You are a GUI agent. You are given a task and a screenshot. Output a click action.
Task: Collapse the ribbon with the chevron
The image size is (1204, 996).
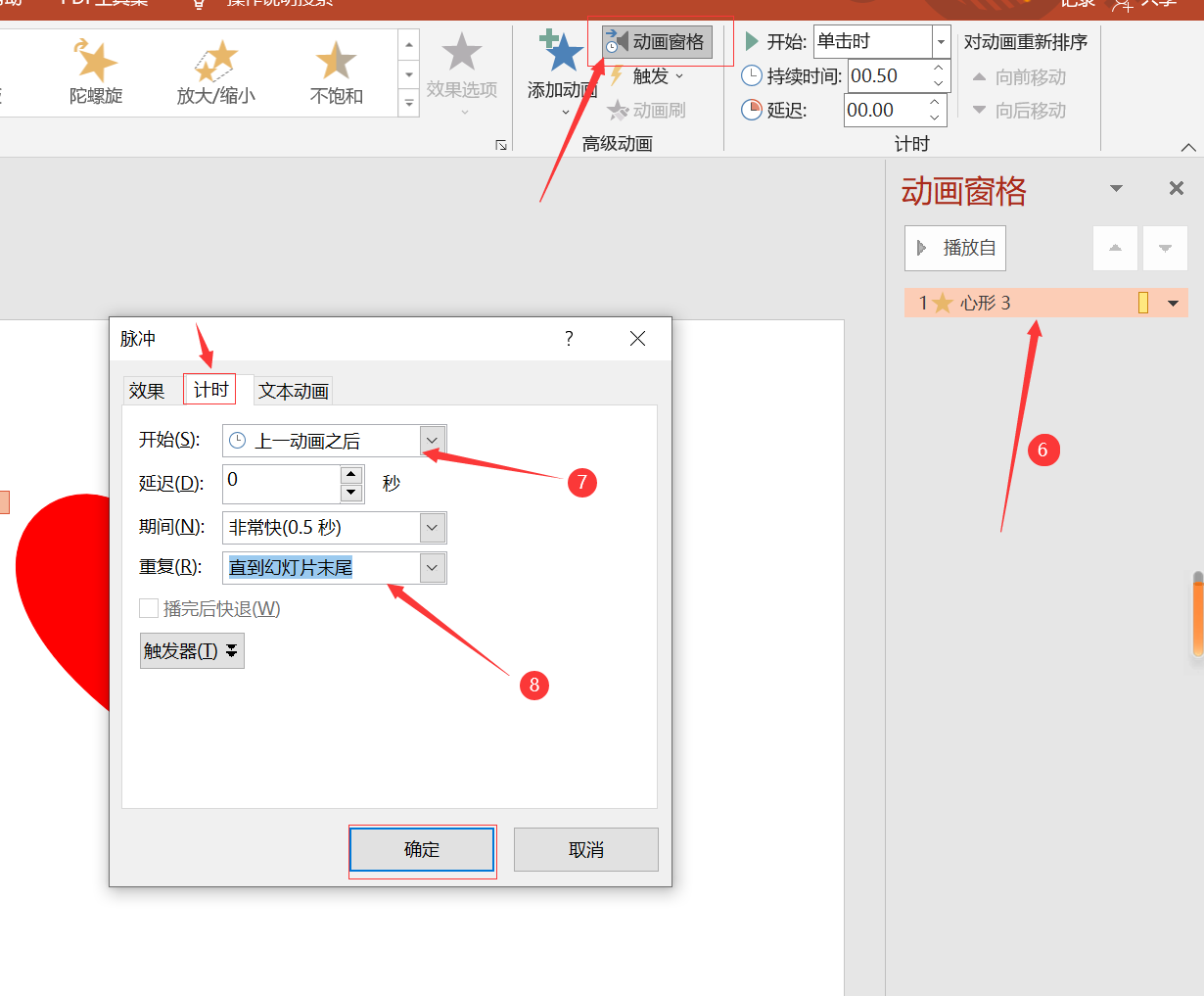click(x=1188, y=147)
